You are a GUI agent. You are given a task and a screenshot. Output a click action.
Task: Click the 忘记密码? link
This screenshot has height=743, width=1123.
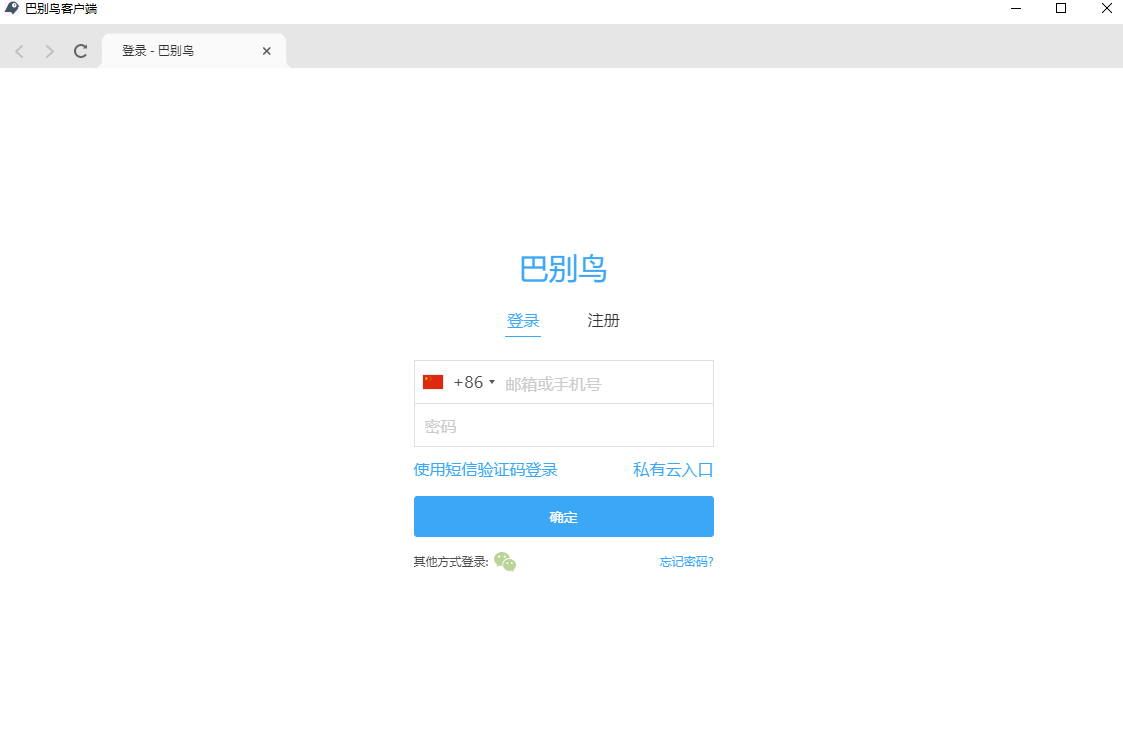(686, 562)
